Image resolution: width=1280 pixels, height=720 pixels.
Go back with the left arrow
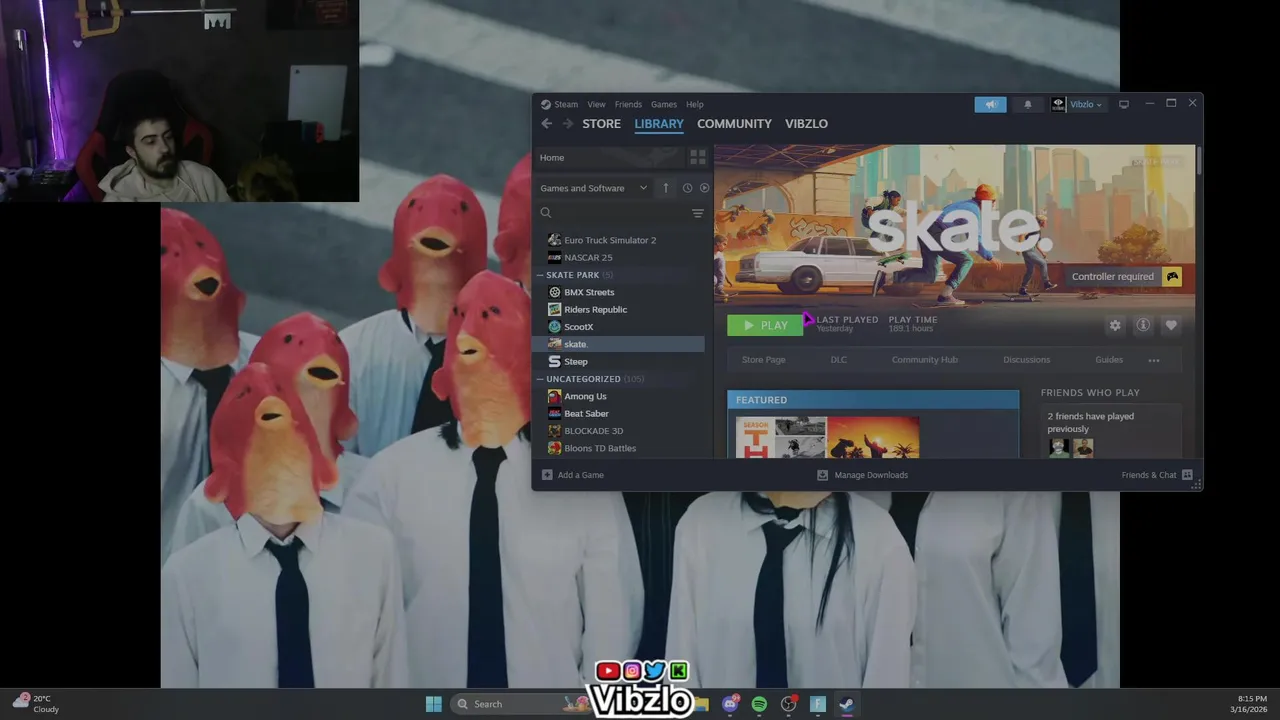coord(546,124)
